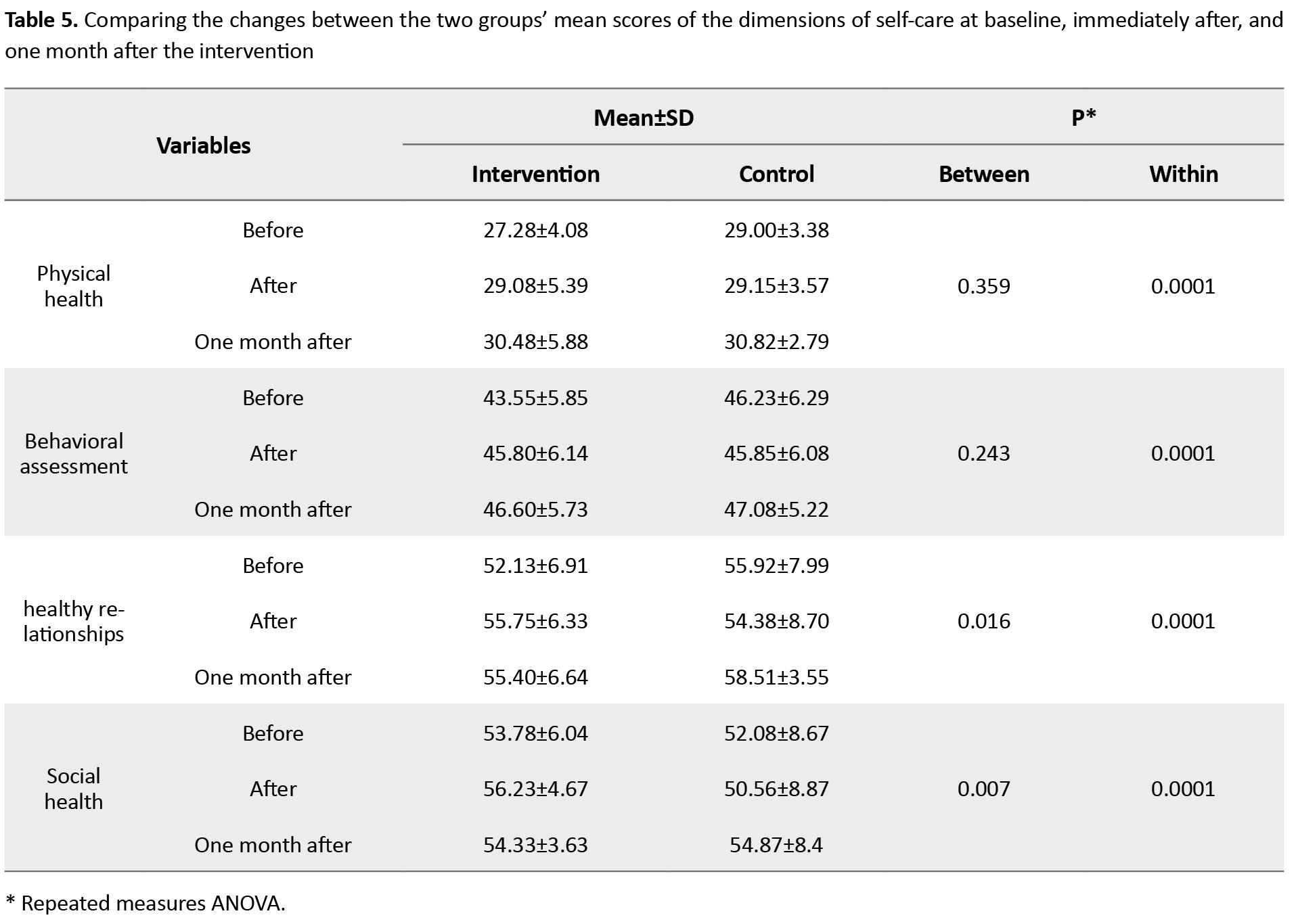Click the "Variables" column header

pyautogui.click(x=204, y=145)
